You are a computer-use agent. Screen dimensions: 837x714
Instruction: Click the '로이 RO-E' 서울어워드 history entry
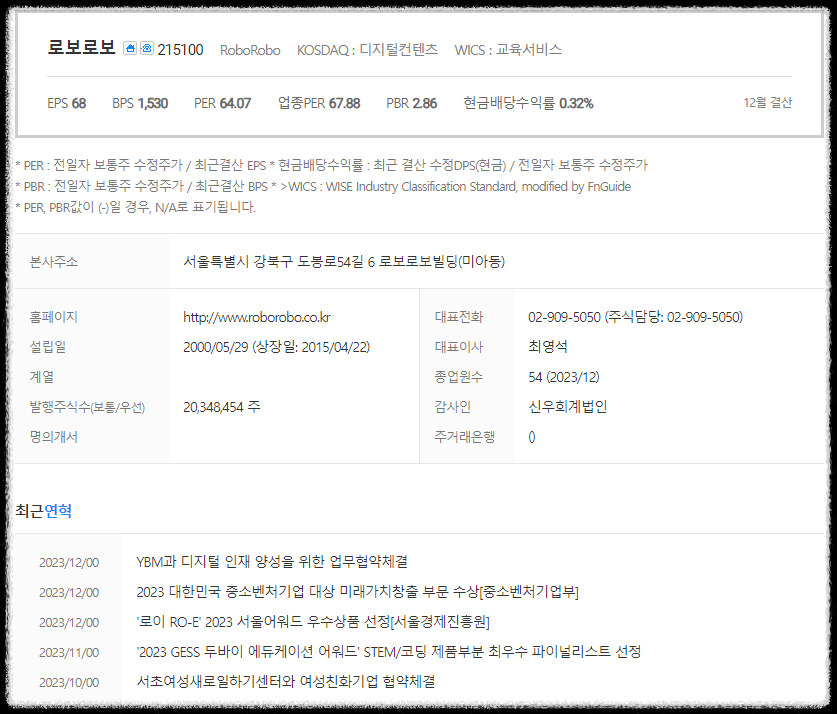point(313,622)
